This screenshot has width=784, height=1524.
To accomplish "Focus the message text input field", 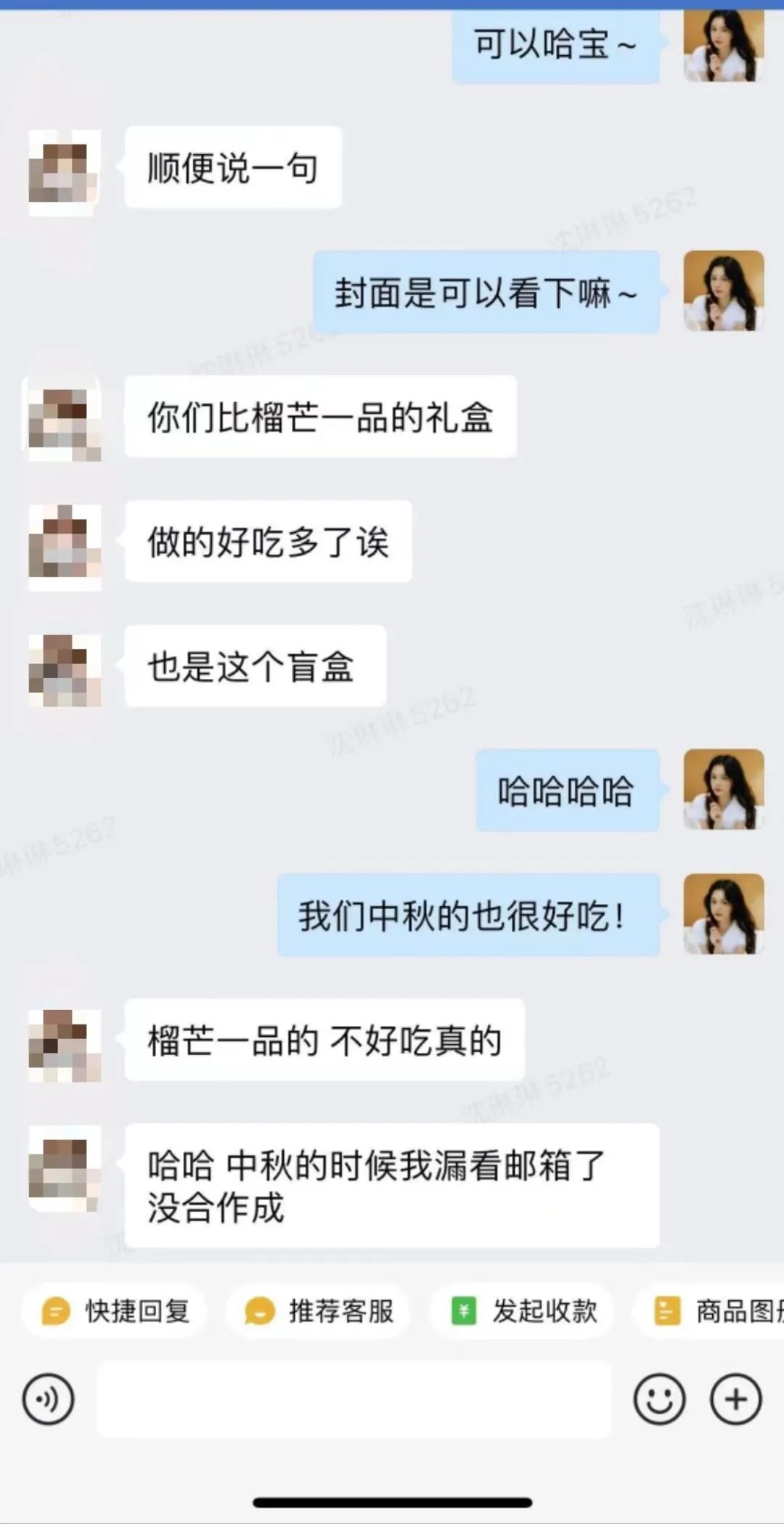I will (x=354, y=1398).
